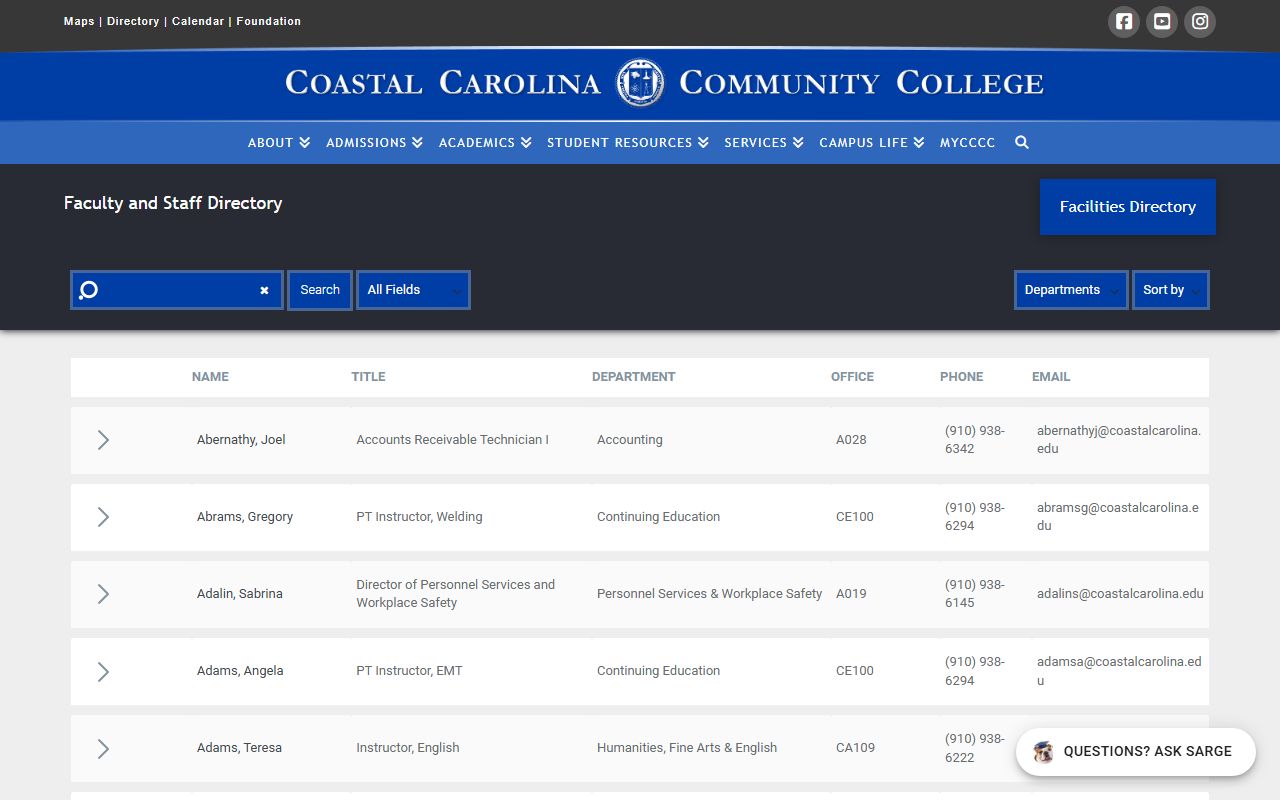Click office A028 cell
1280x800 pixels.
[851, 440]
